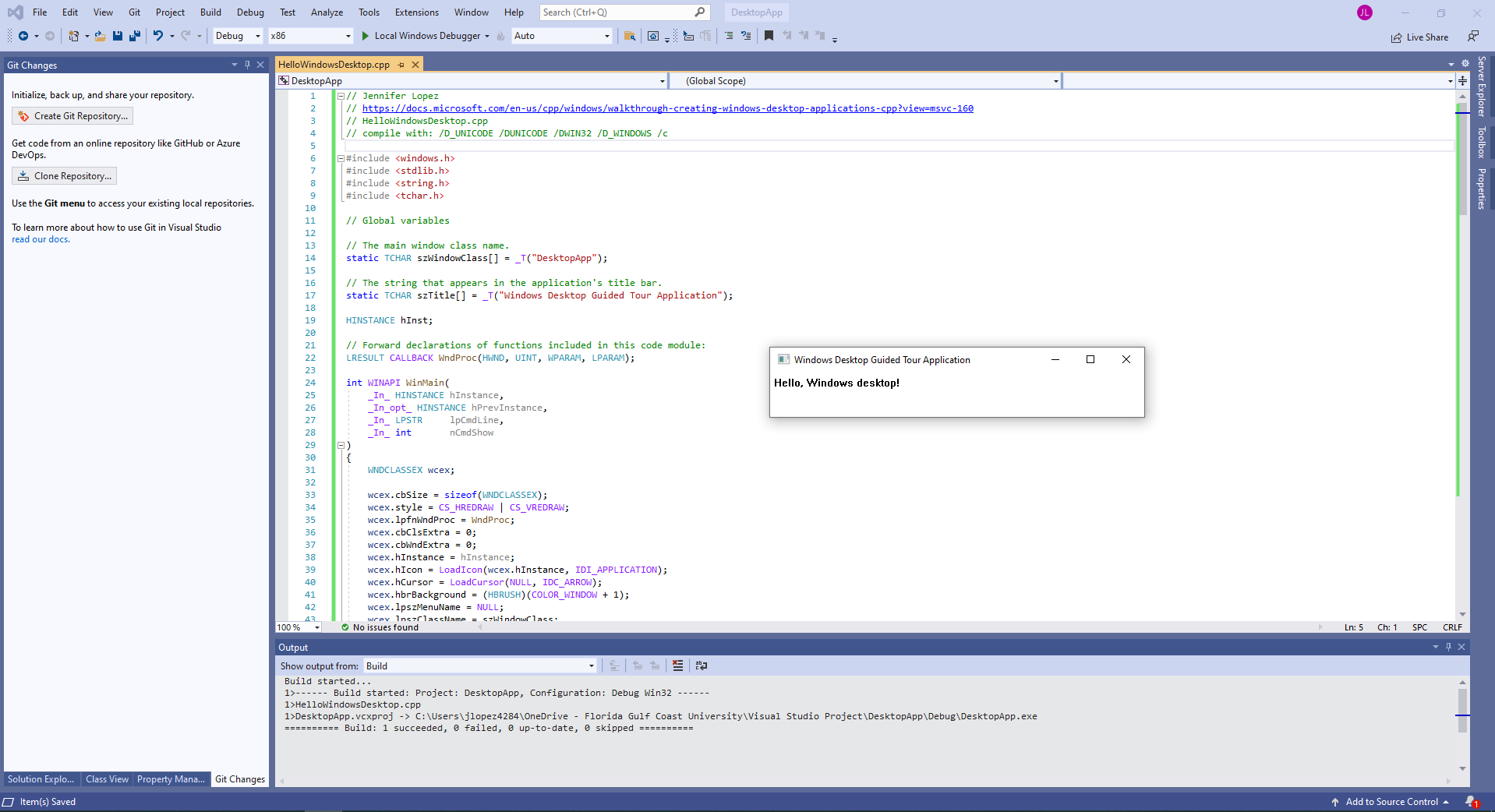This screenshot has height=812, width=1495.
Task: Open the docs.microsoft.com URL in the comment
Action: coord(667,108)
